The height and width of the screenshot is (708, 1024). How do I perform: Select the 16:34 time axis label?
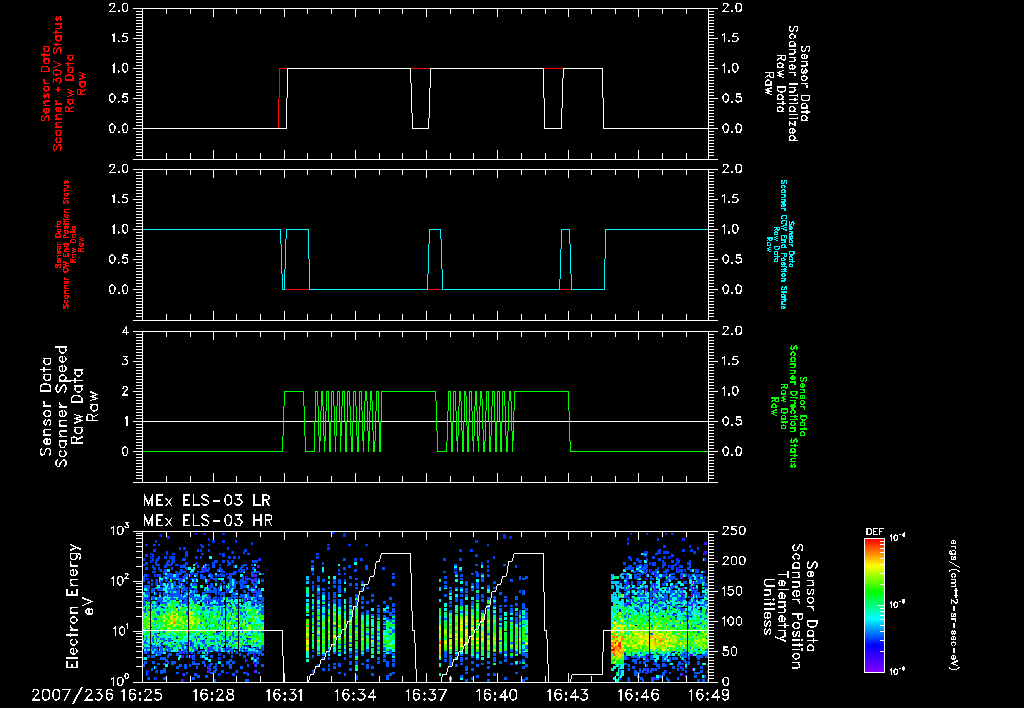[355, 696]
